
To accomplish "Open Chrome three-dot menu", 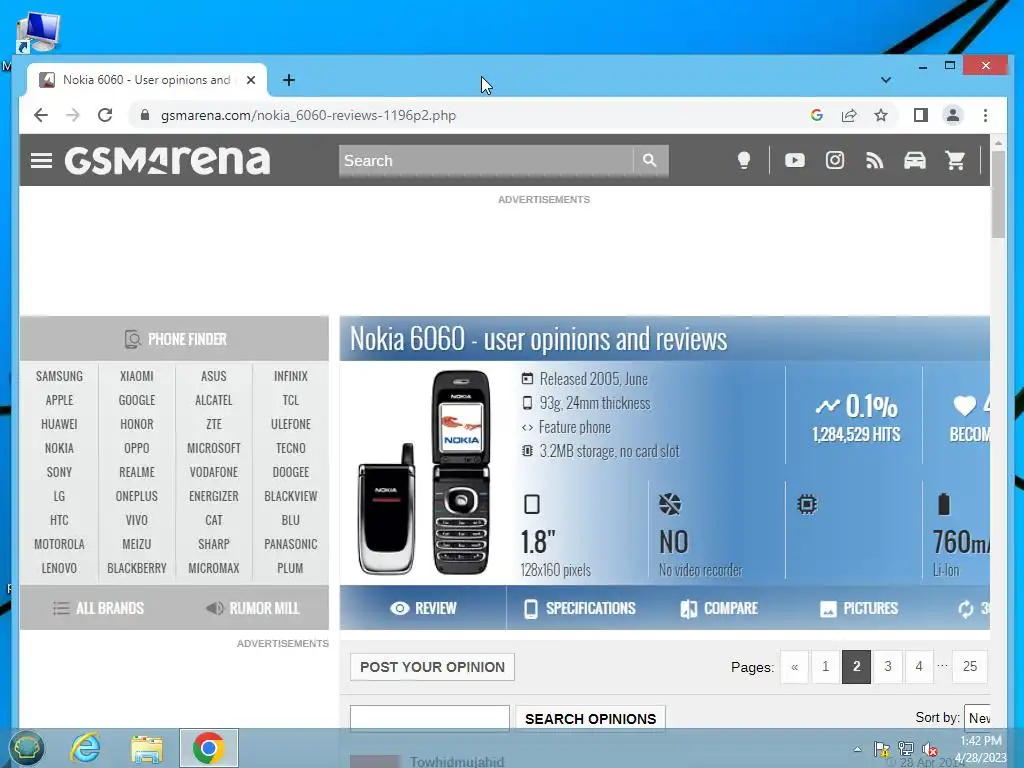I will click(x=985, y=116).
